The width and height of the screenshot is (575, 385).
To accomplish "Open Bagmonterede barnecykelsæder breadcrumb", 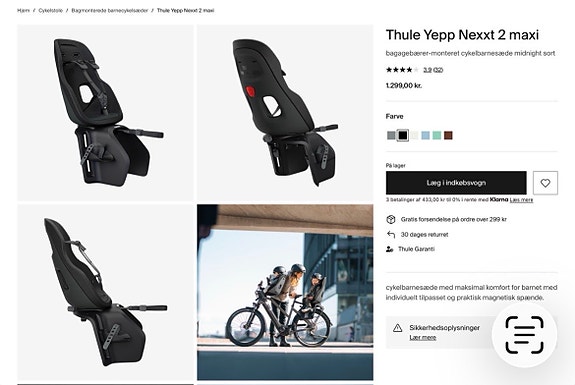I will pos(110,10).
